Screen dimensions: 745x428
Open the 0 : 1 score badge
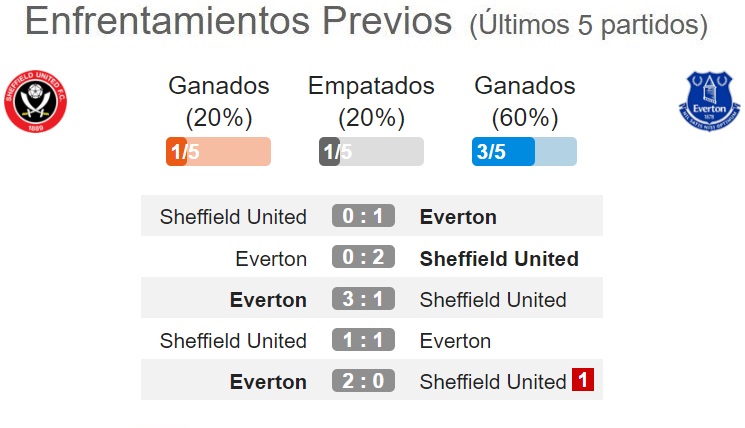[363, 216]
